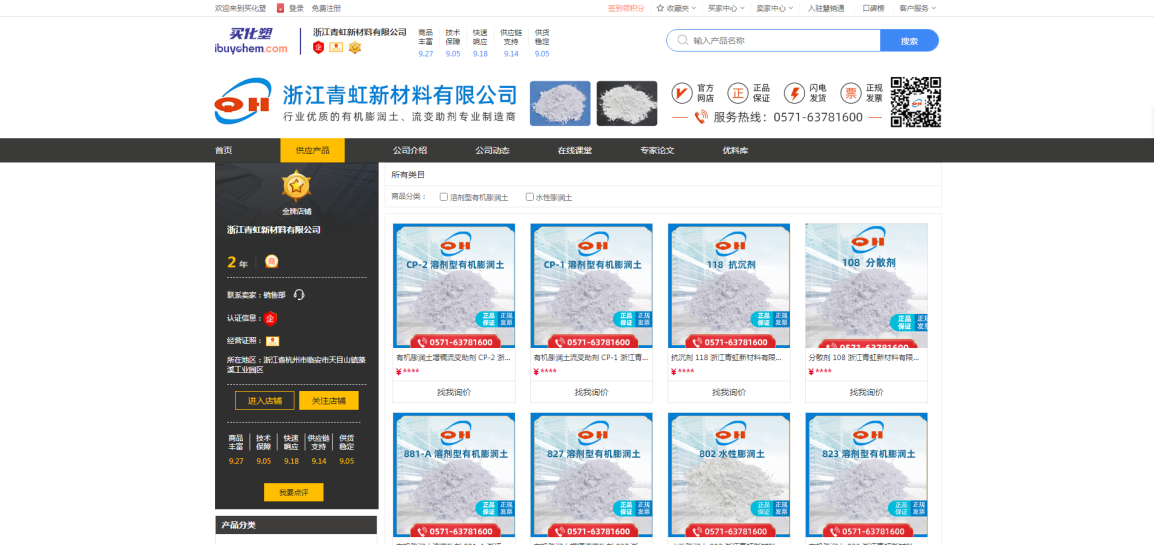This screenshot has height=545, width=1154.
Task: Open the 827 溶剂型有机膨润土 product image
Action: (592, 475)
